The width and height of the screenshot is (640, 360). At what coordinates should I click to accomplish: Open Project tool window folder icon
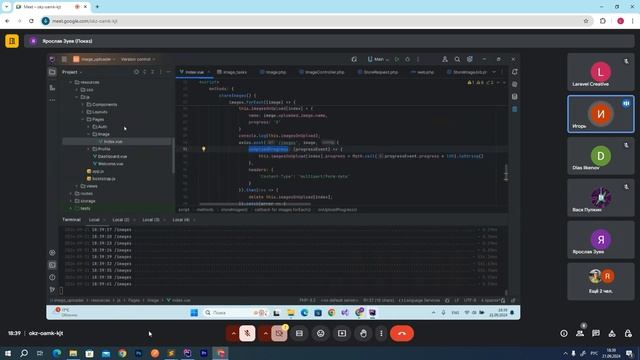tap(52, 72)
